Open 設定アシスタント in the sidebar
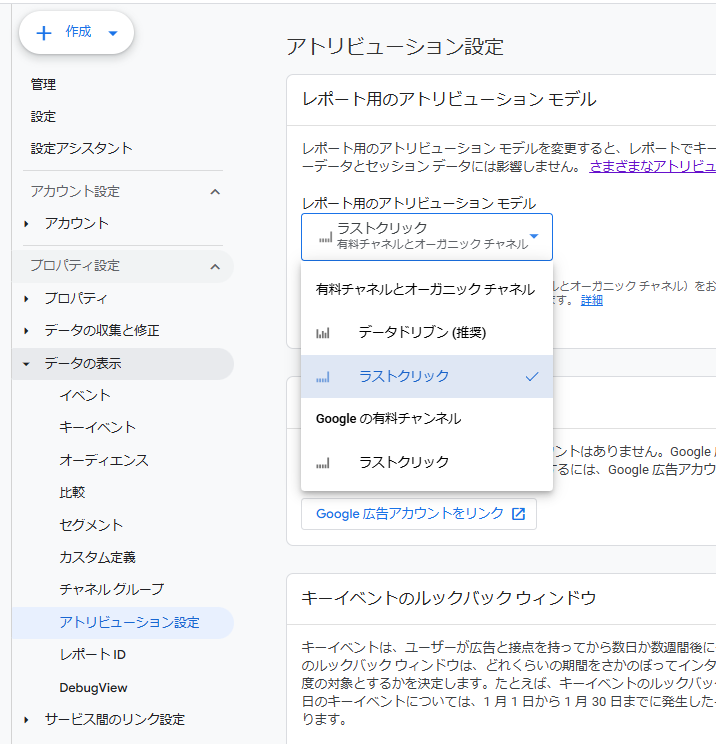This screenshot has height=744, width=716. tap(82, 149)
